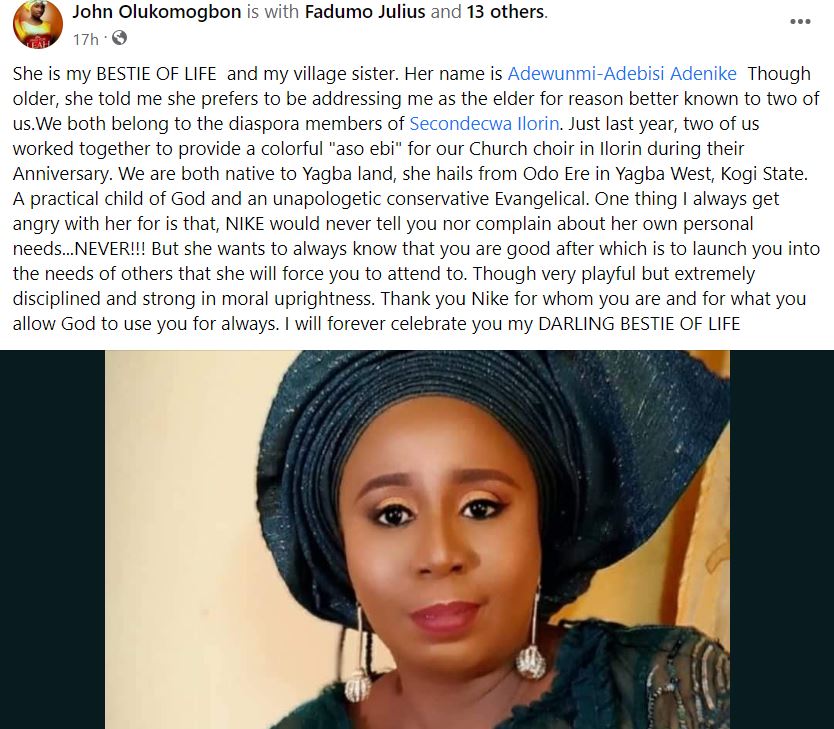Open the post options three-dot menu
The image size is (834, 729).
point(800,22)
